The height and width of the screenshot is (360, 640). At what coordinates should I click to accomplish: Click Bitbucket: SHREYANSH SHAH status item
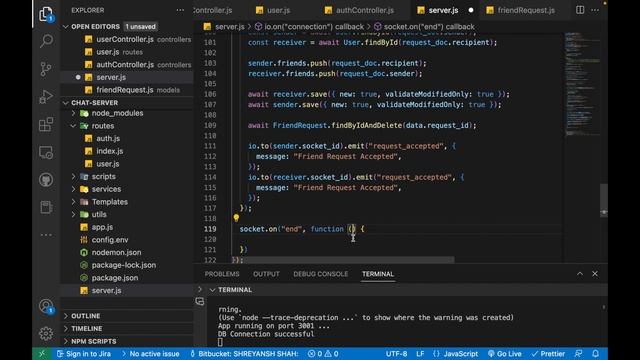[x=244, y=354]
